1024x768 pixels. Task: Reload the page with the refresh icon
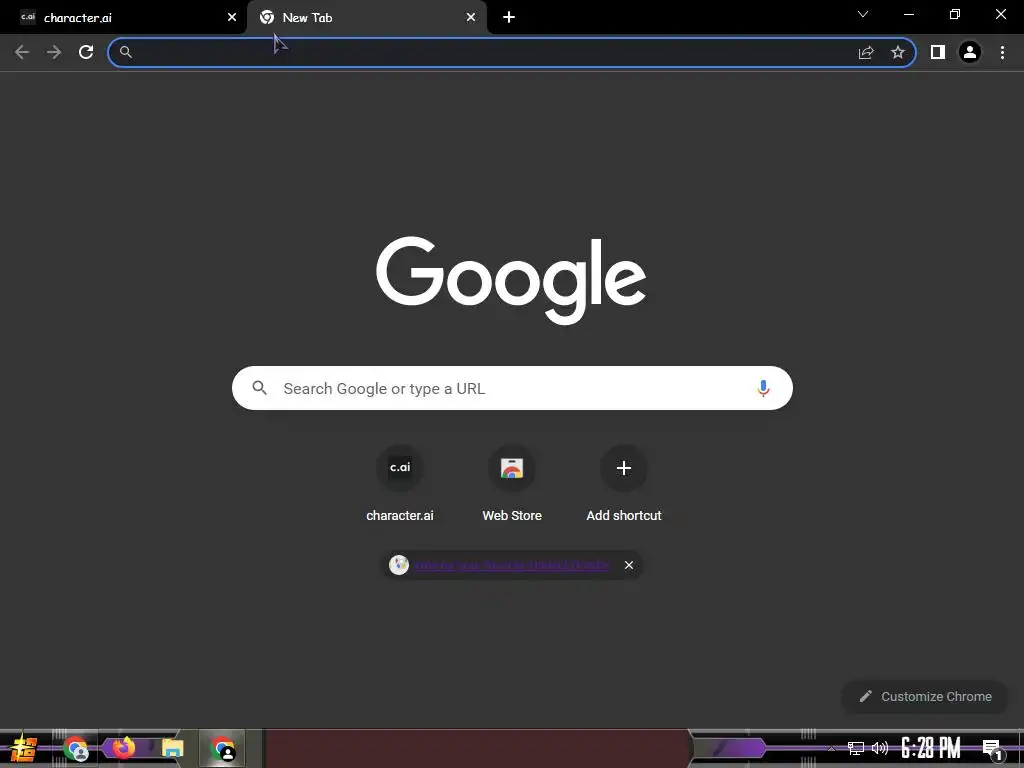[x=86, y=52]
